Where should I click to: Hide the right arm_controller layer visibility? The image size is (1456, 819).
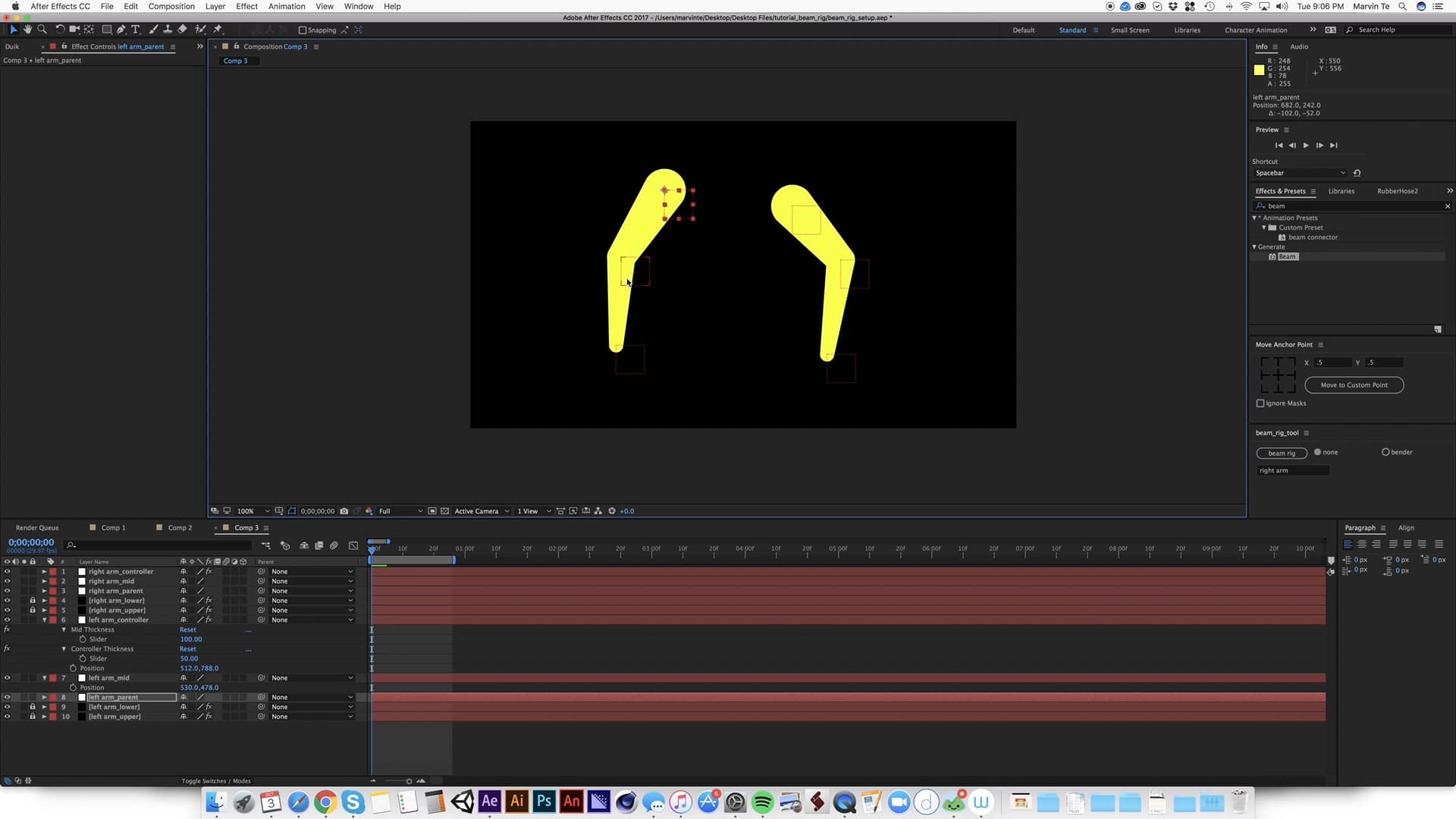pyautogui.click(x=7, y=571)
